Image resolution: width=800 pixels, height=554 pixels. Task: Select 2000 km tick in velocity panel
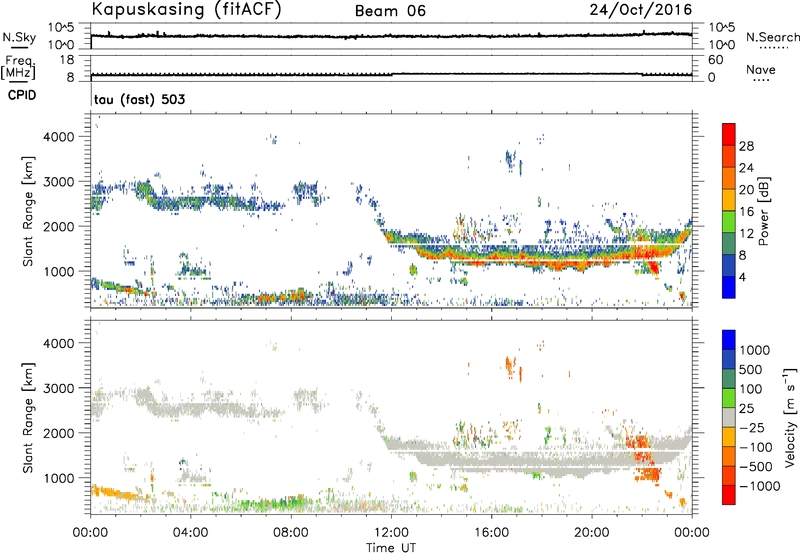click(x=58, y=433)
